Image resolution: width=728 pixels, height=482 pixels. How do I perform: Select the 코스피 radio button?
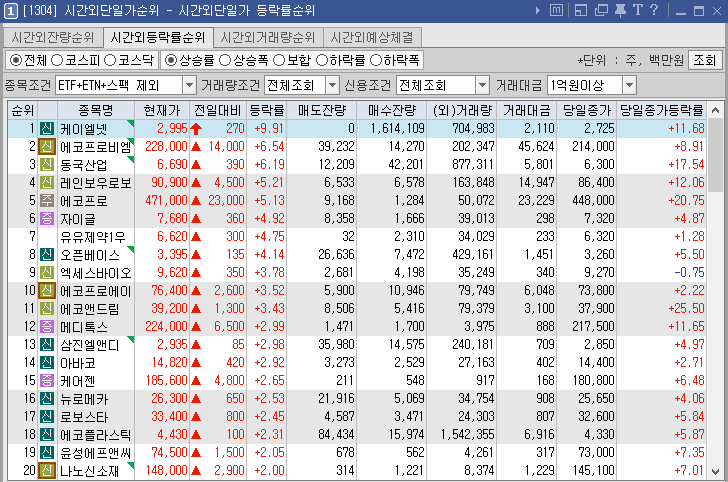57,60
